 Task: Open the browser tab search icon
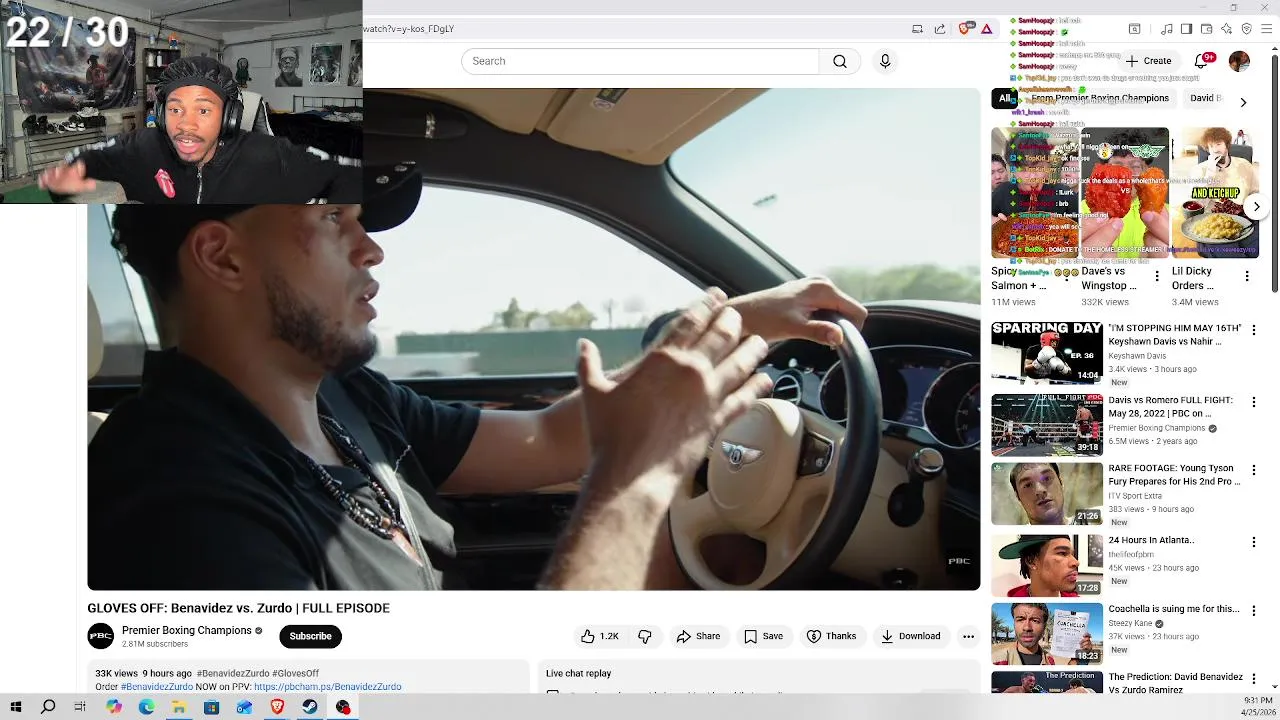(1135, 29)
